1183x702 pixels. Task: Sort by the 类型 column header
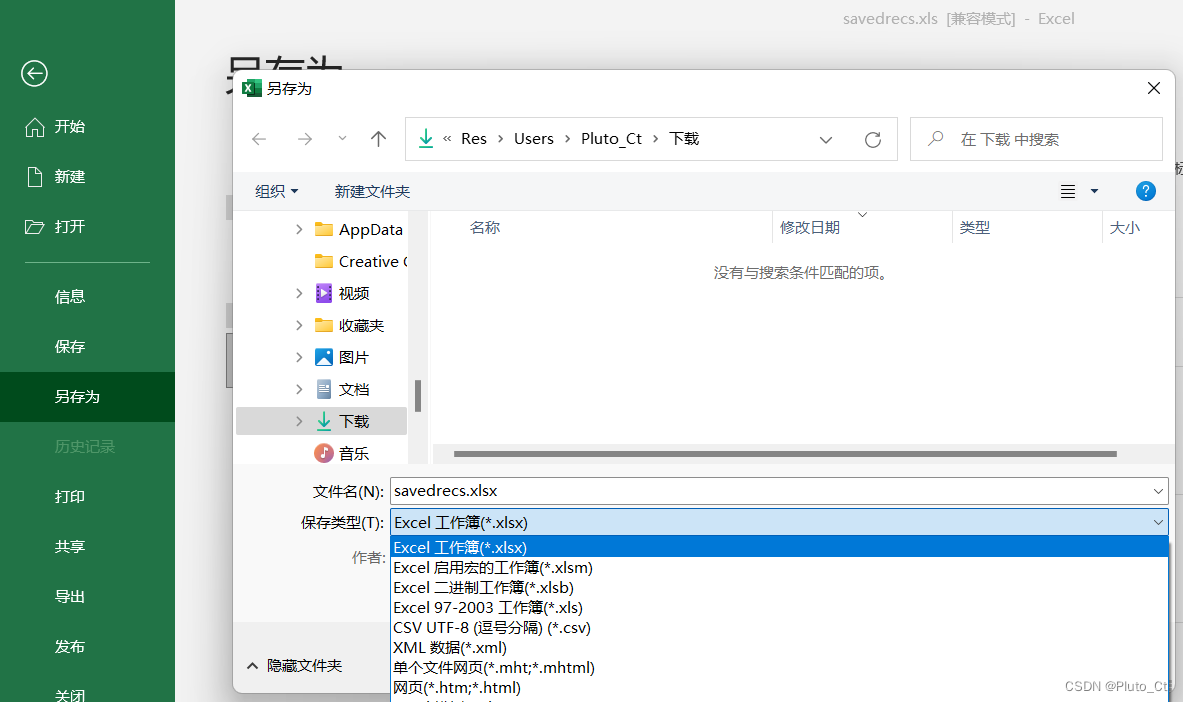click(975, 228)
